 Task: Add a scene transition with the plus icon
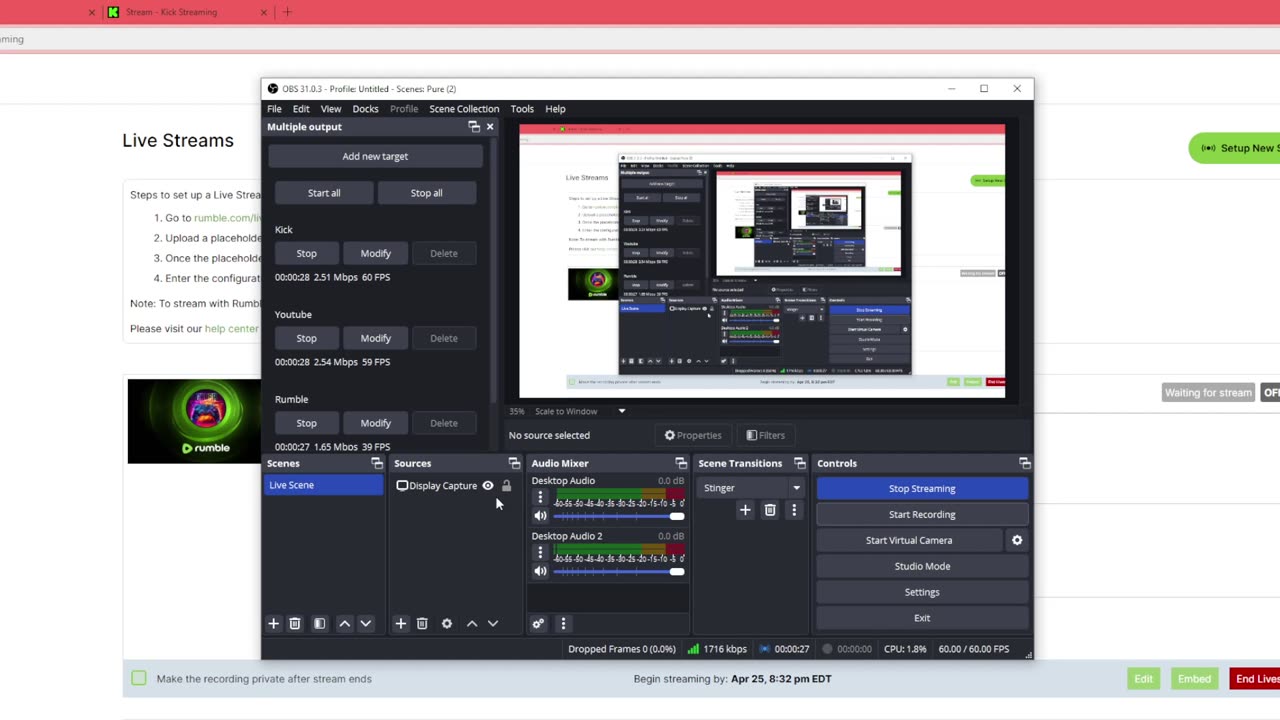[x=745, y=510]
